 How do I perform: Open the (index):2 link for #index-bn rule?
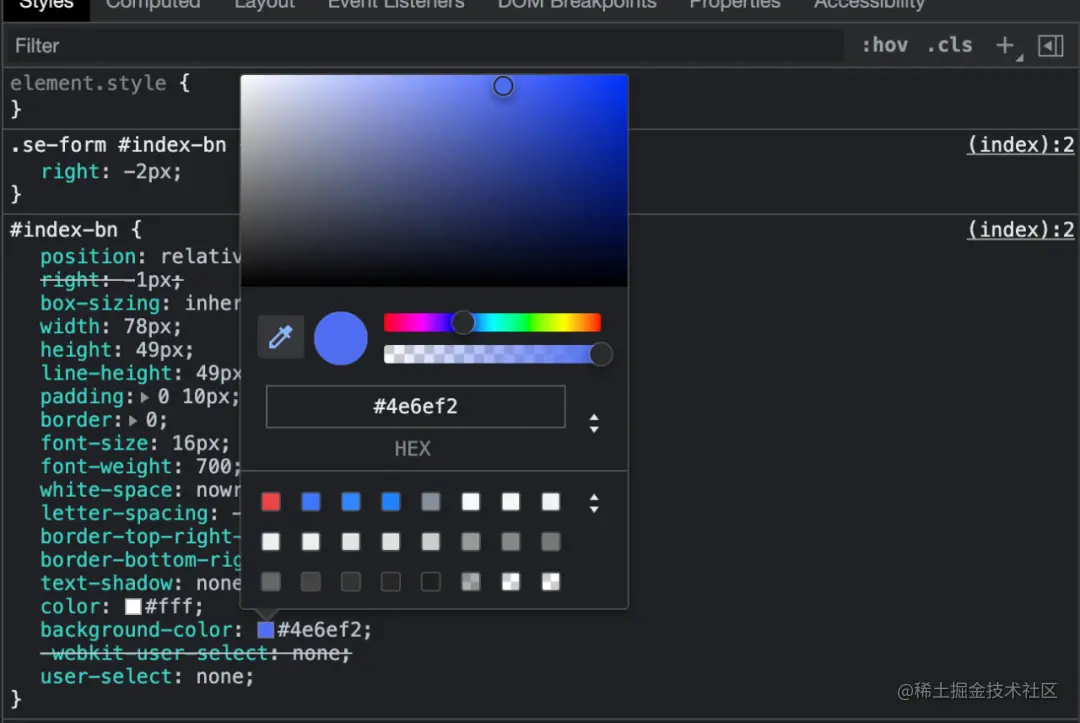click(1020, 229)
